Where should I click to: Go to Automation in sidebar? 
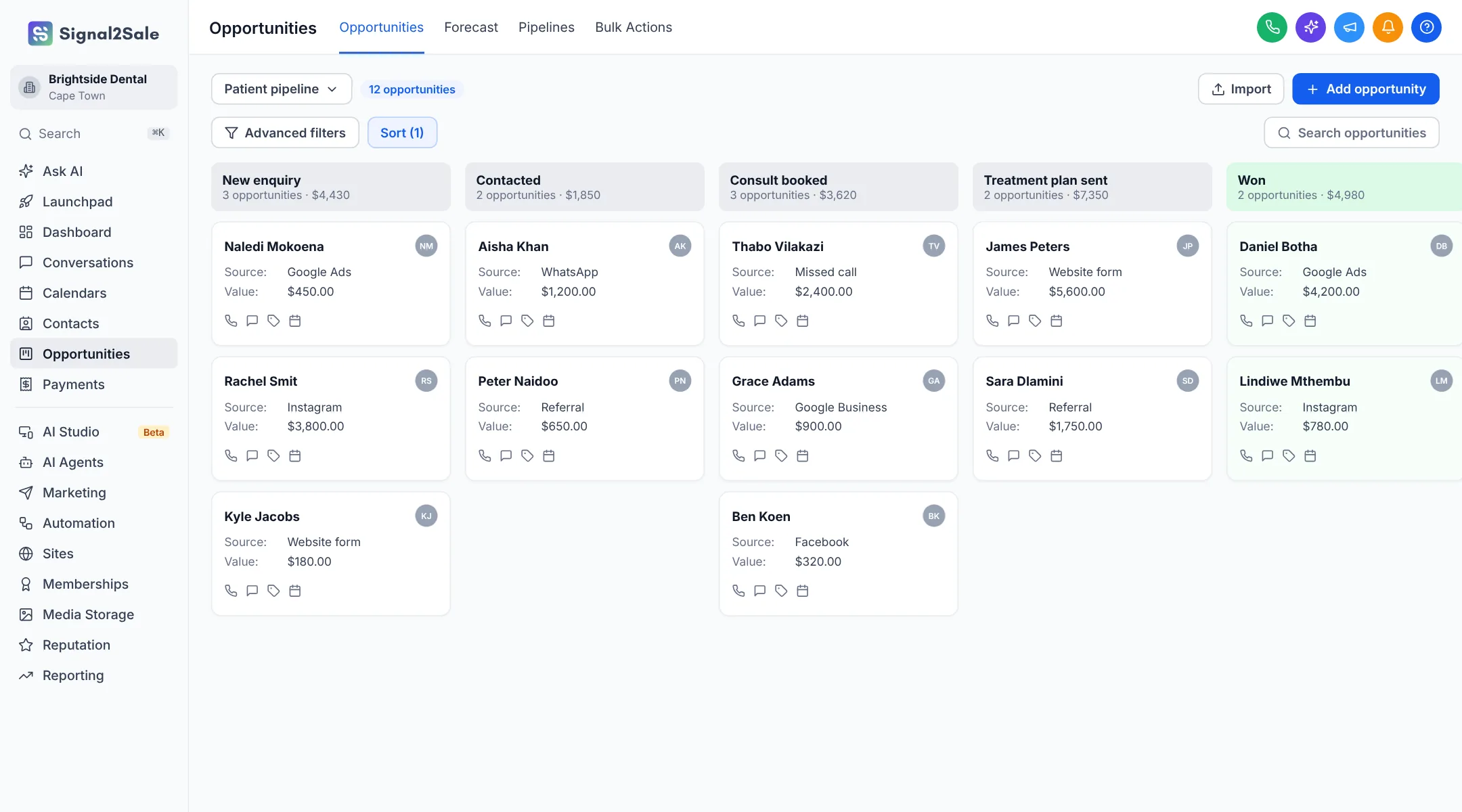point(94,523)
